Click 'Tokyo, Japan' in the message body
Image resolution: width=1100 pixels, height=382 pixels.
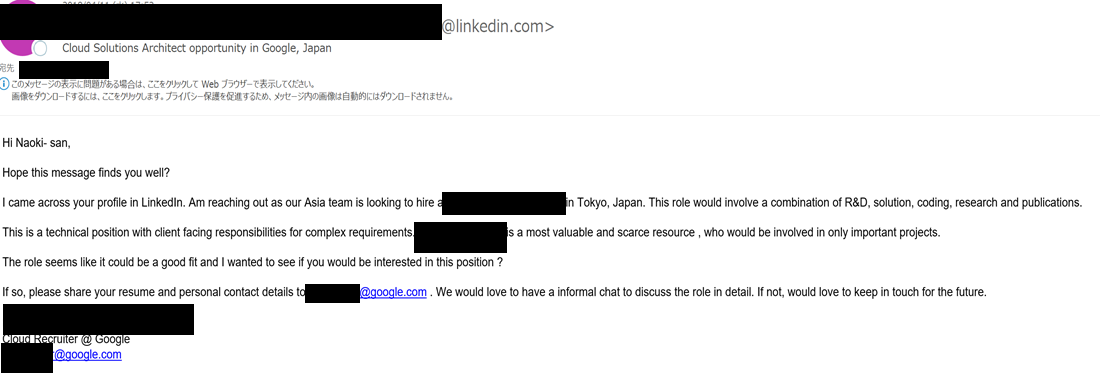click(608, 203)
